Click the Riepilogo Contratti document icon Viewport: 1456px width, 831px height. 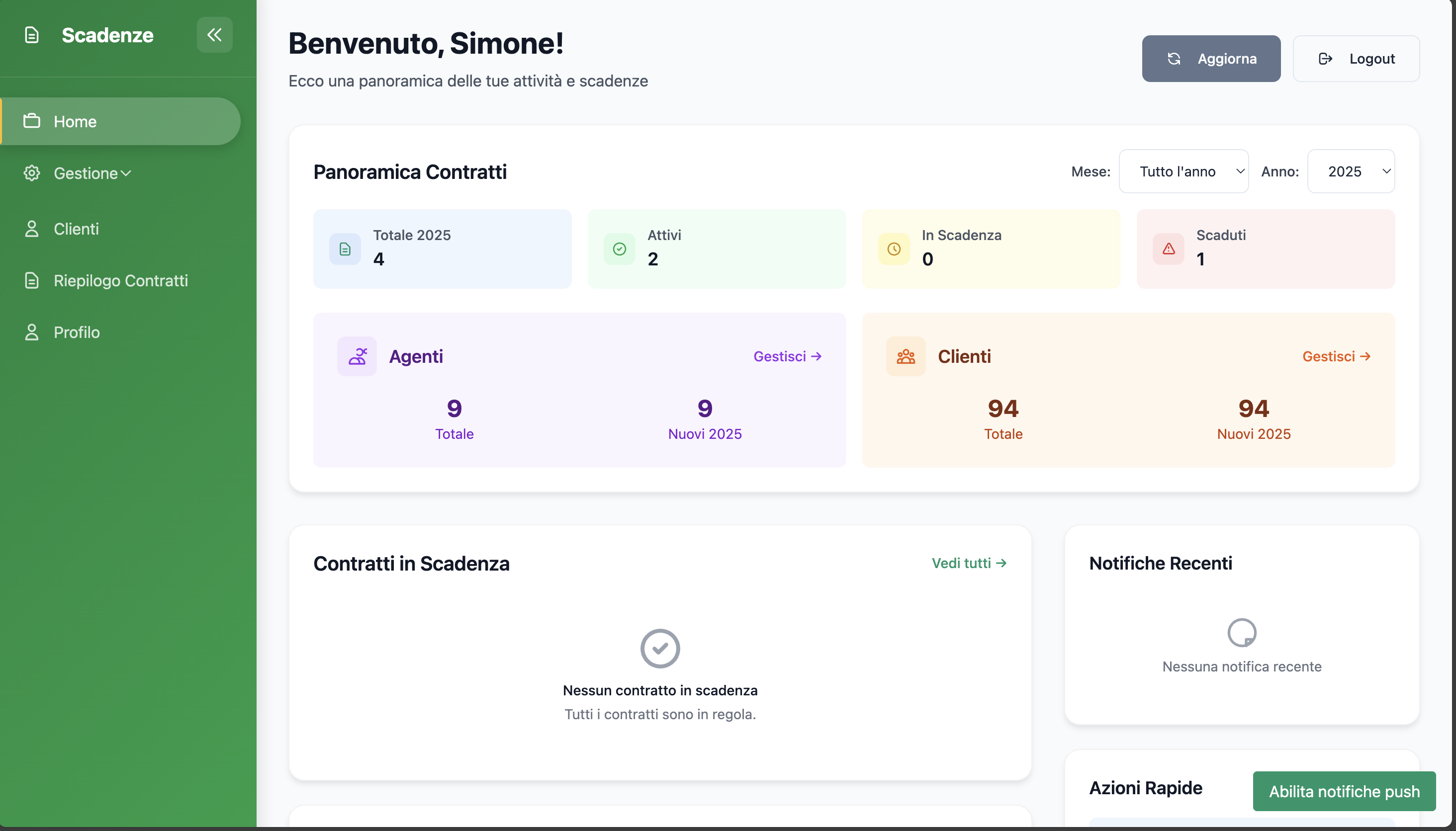32,280
